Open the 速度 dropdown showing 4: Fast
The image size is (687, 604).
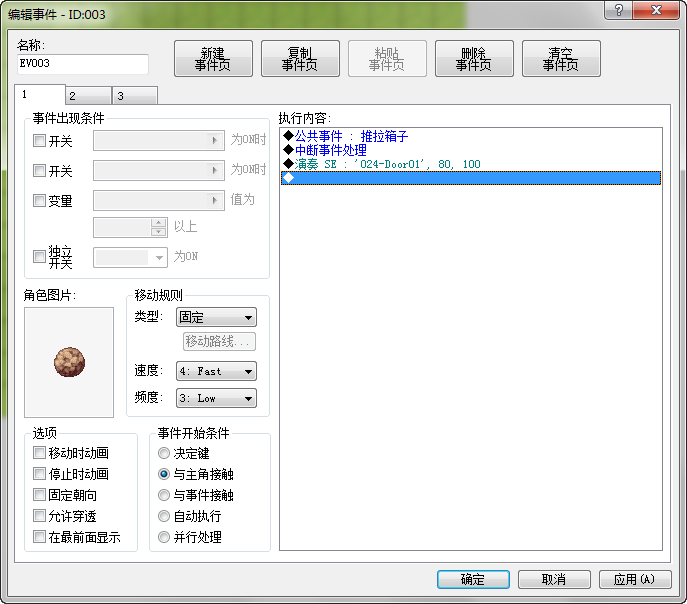click(x=216, y=371)
